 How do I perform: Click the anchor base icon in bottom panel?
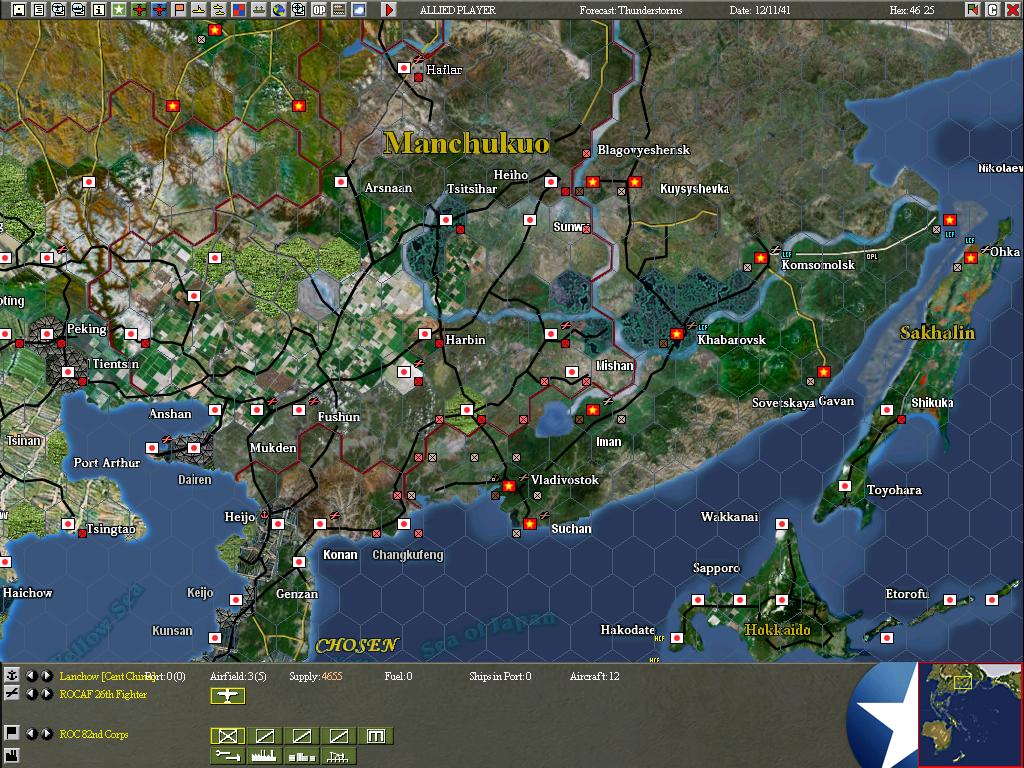point(12,675)
